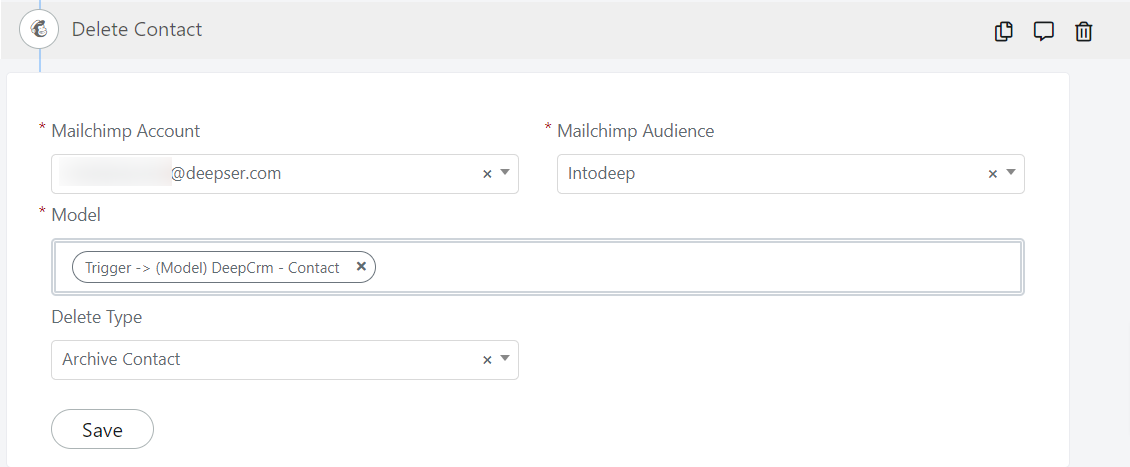Clear the Mailchimp Account selection
Image resolution: width=1130 pixels, height=467 pixels.
coord(487,174)
